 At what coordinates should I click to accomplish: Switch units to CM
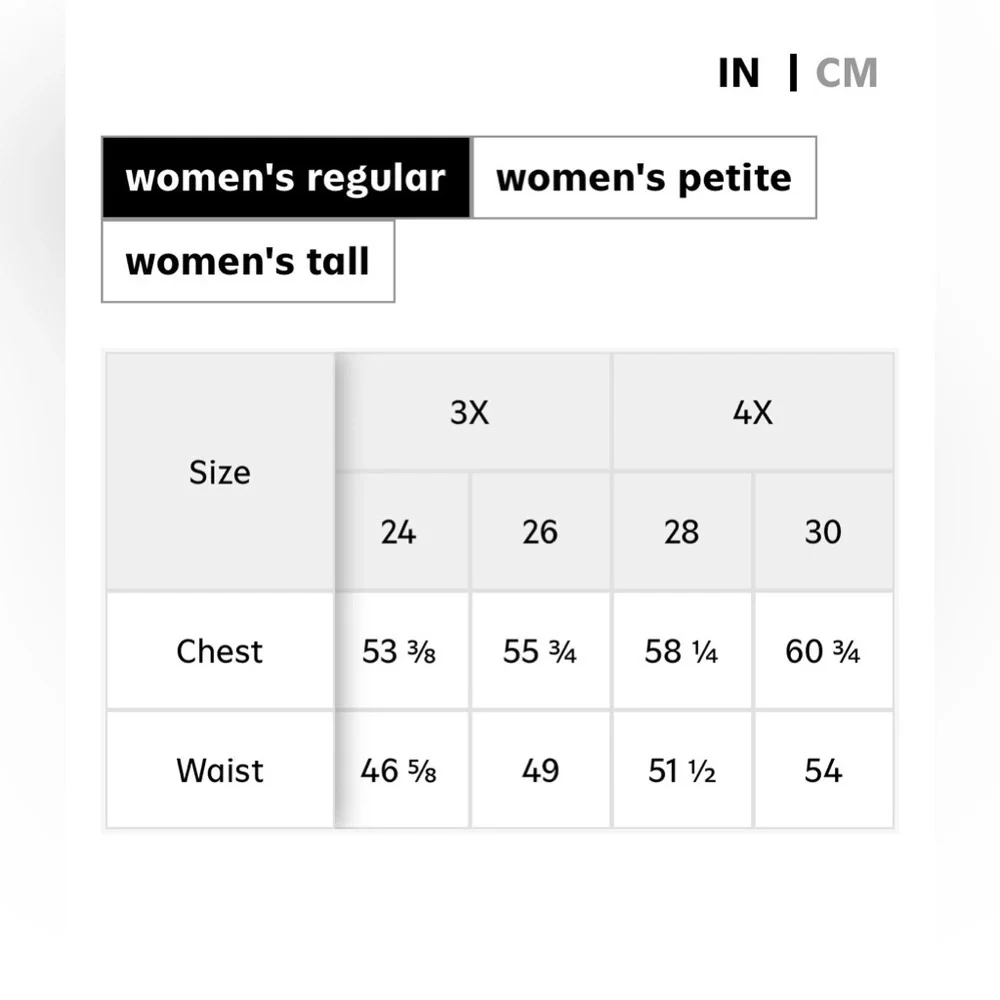pos(846,73)
